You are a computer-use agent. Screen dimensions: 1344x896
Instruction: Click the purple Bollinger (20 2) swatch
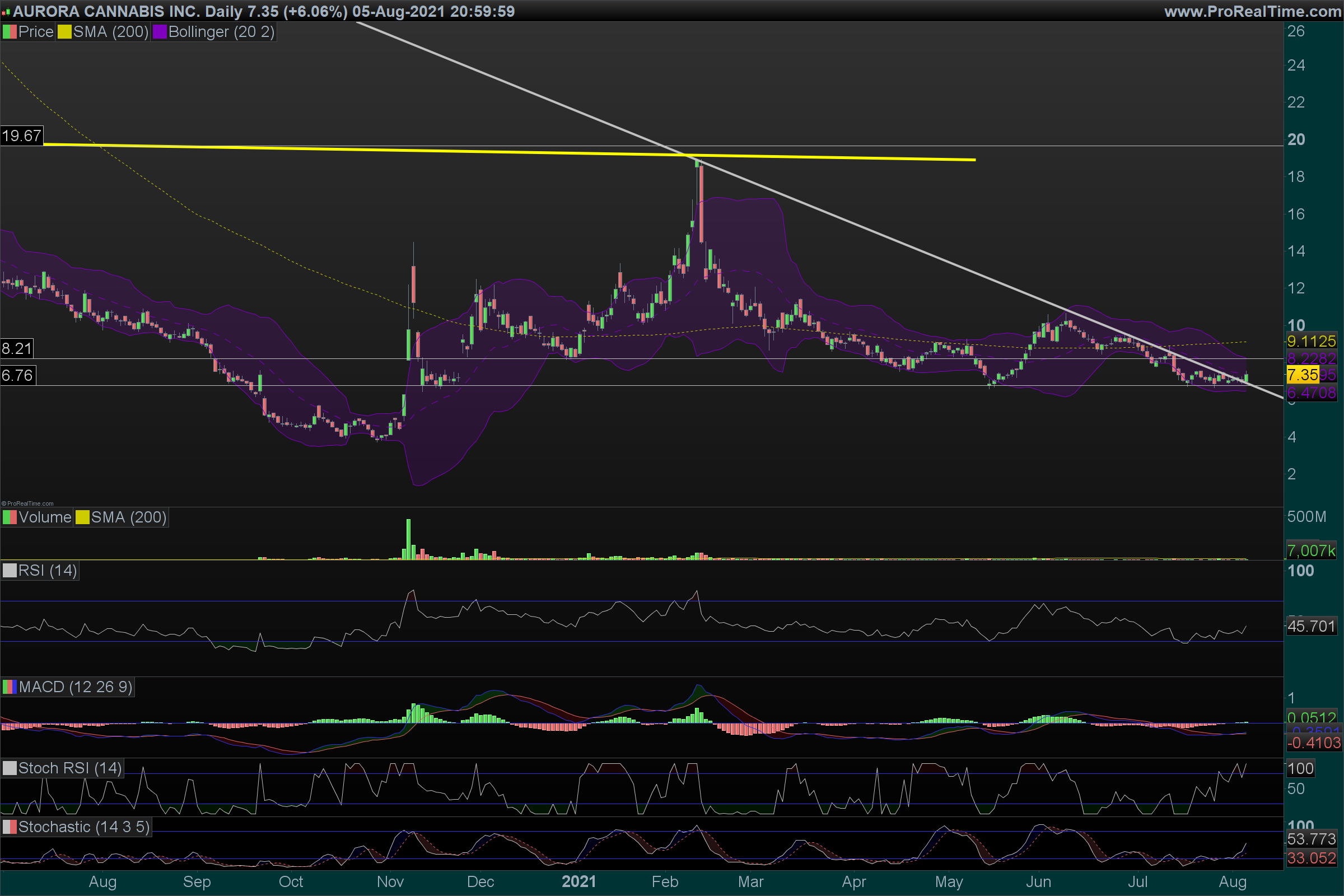[160, 32]
